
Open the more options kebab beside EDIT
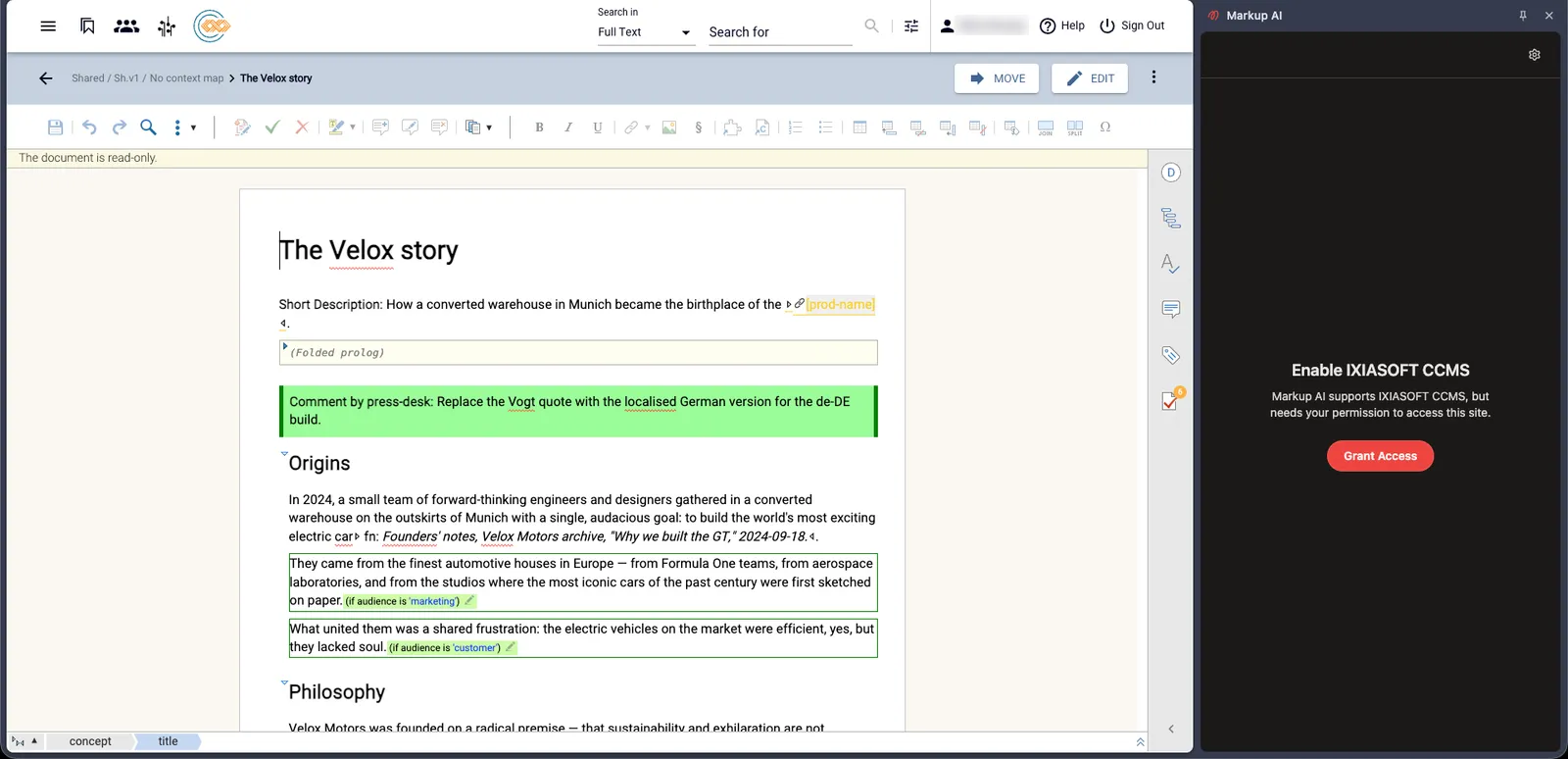[1153, 77]
